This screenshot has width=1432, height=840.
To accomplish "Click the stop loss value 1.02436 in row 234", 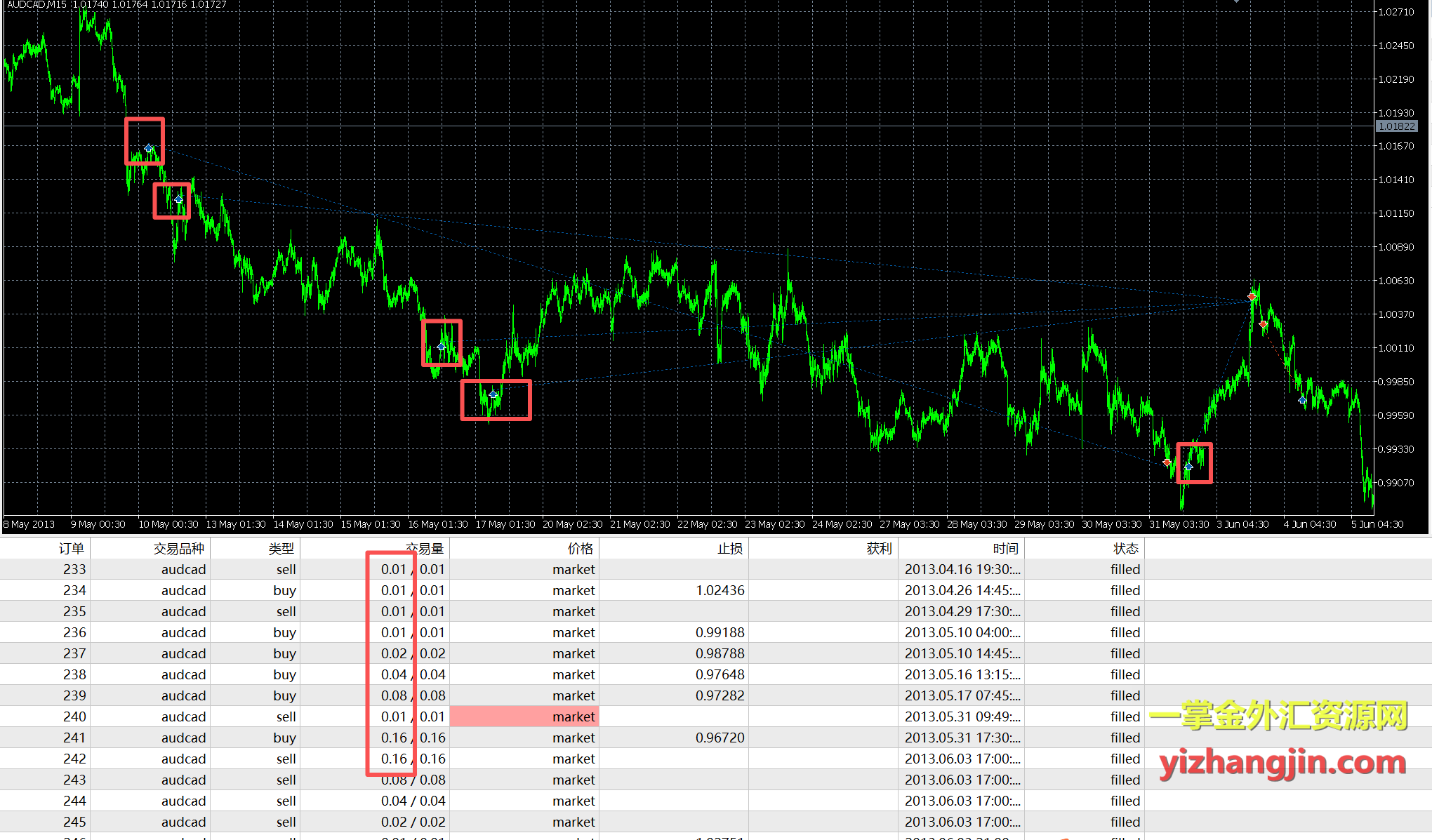I will click(x=720, y=590).
